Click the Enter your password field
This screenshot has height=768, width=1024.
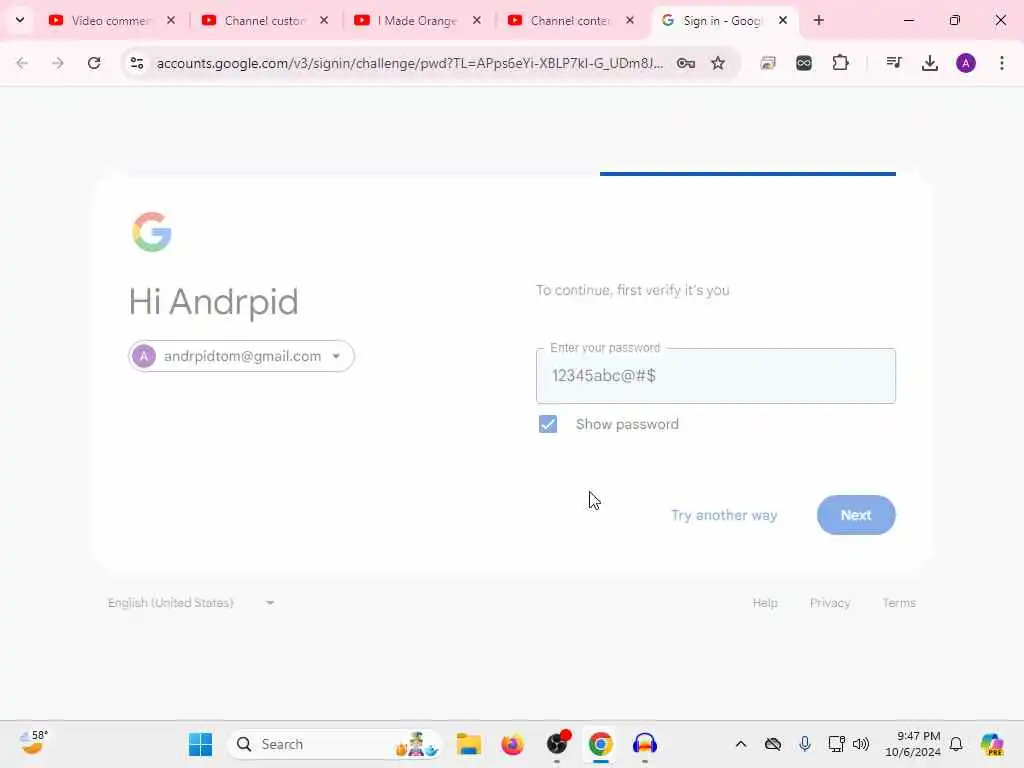[716, 376]
